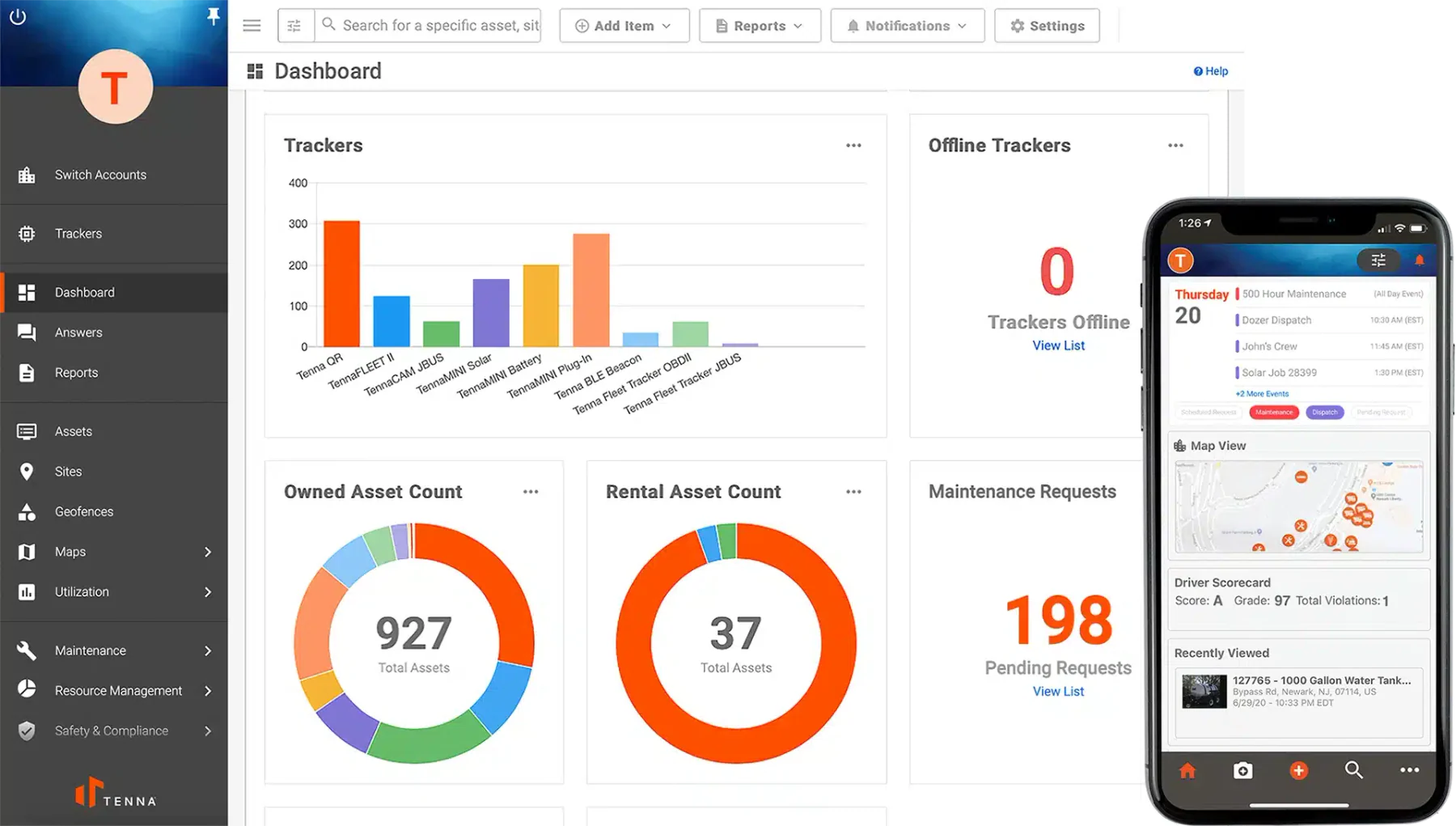Click the Trackers chip icon in sidebar
Screen dimensions: 1456x826
(x=27, y=234)
